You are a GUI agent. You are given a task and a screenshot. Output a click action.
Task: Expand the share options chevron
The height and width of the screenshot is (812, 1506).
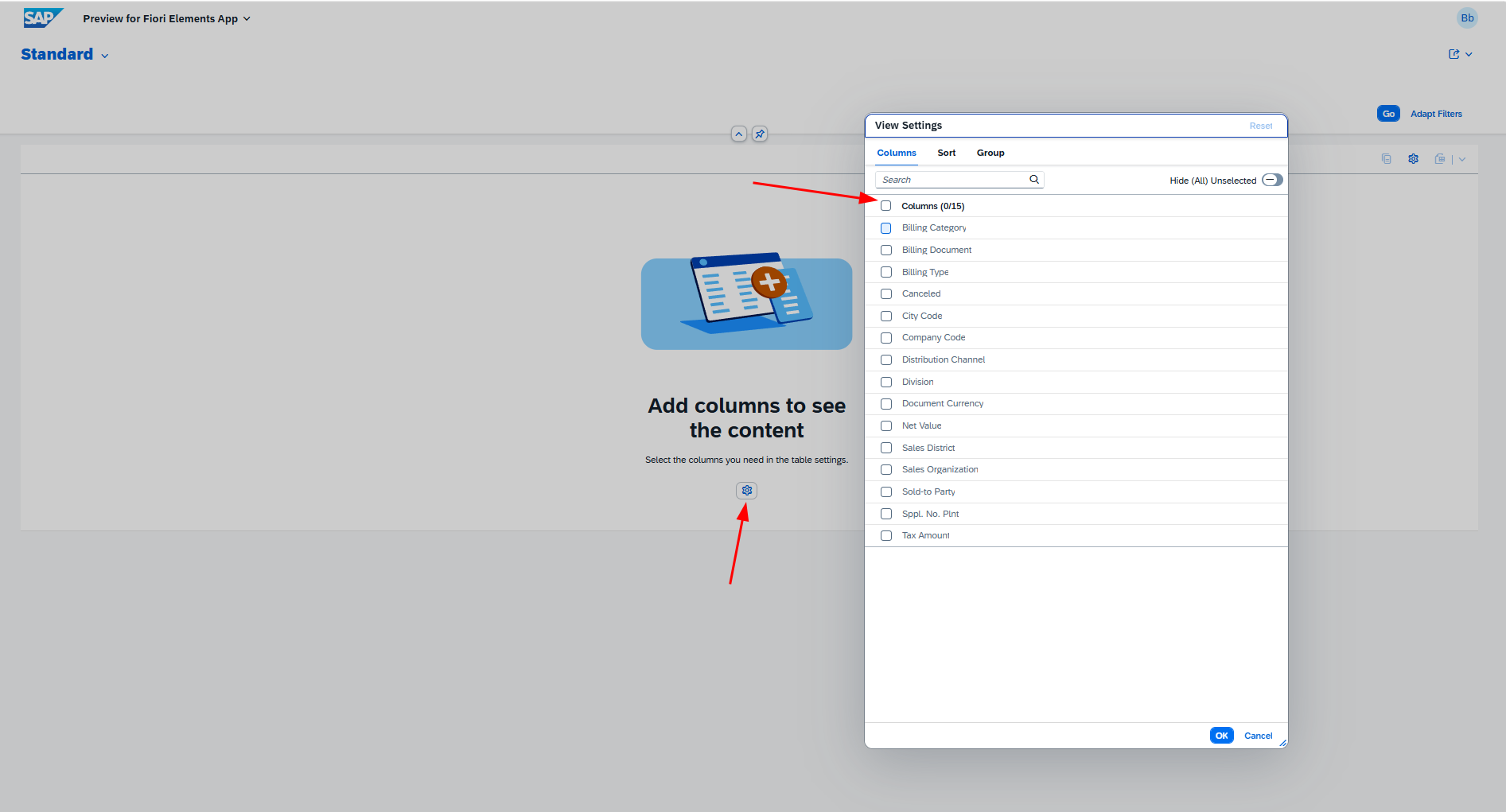click(1469, 54)
